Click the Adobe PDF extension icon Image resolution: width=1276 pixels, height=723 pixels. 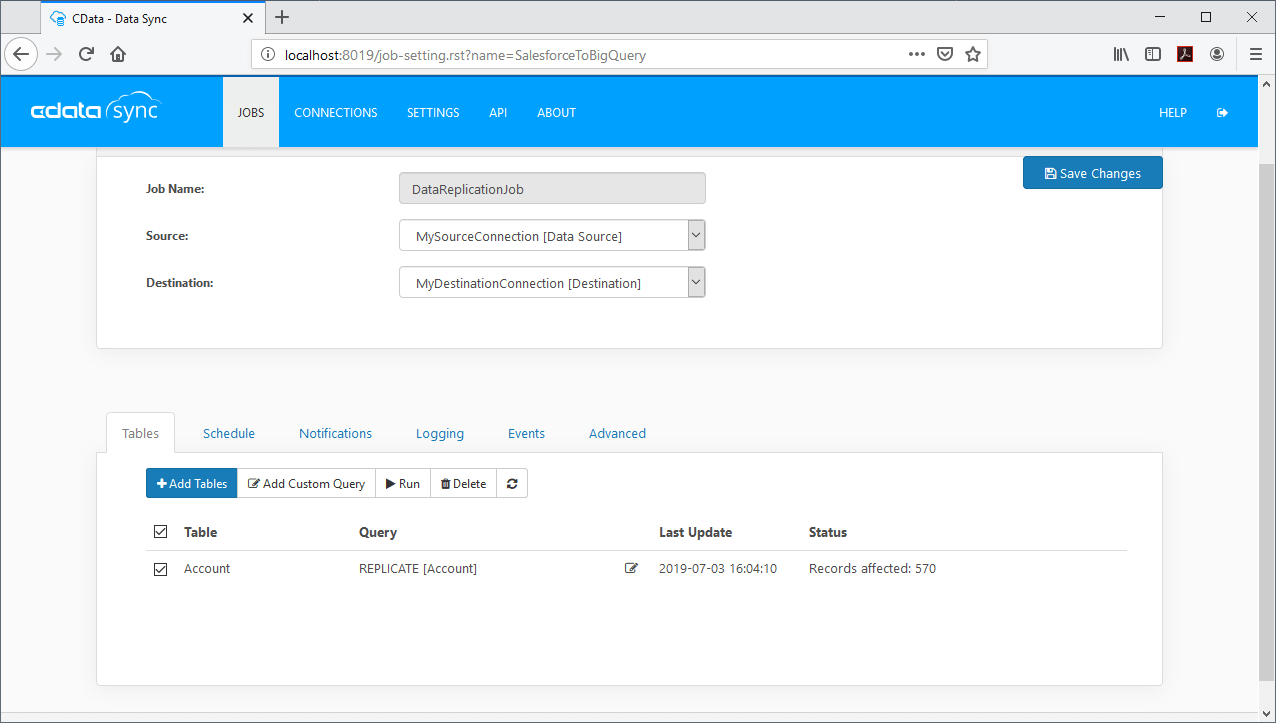[1185, 55]
